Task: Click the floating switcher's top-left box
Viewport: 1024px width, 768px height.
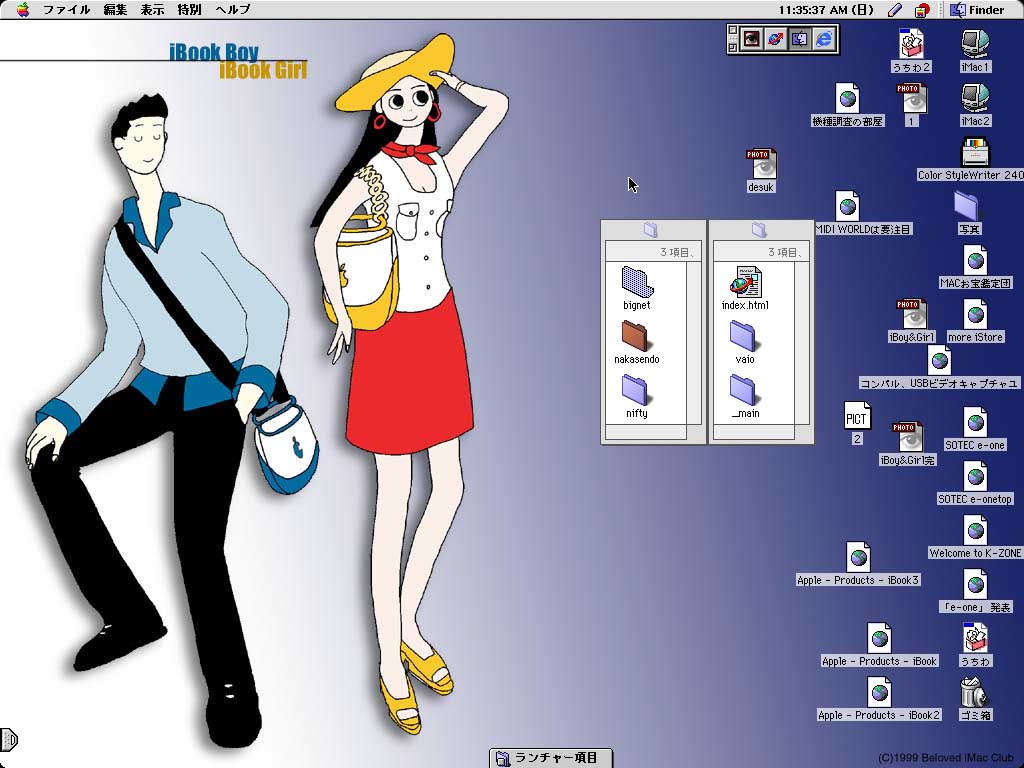Action: [732, 31]
